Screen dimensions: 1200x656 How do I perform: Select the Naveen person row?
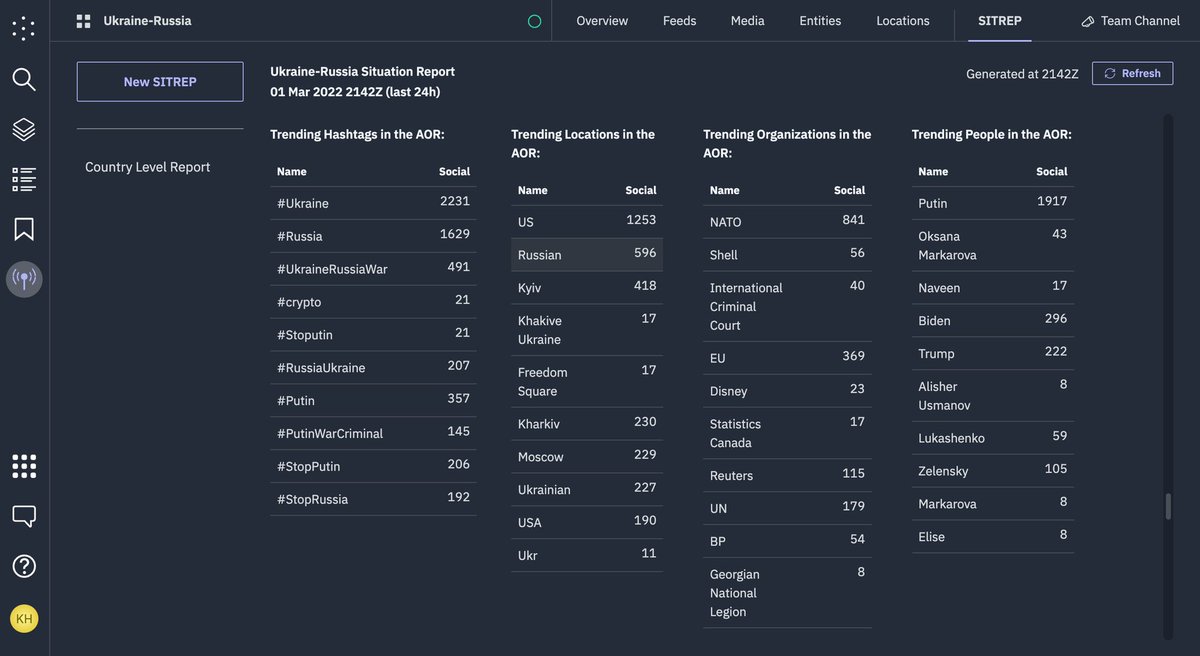[993, 288]
